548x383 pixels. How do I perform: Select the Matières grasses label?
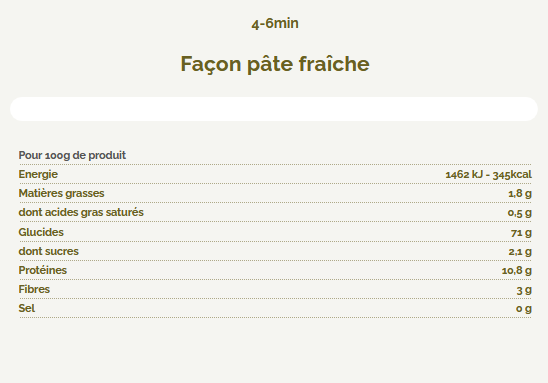62,193
